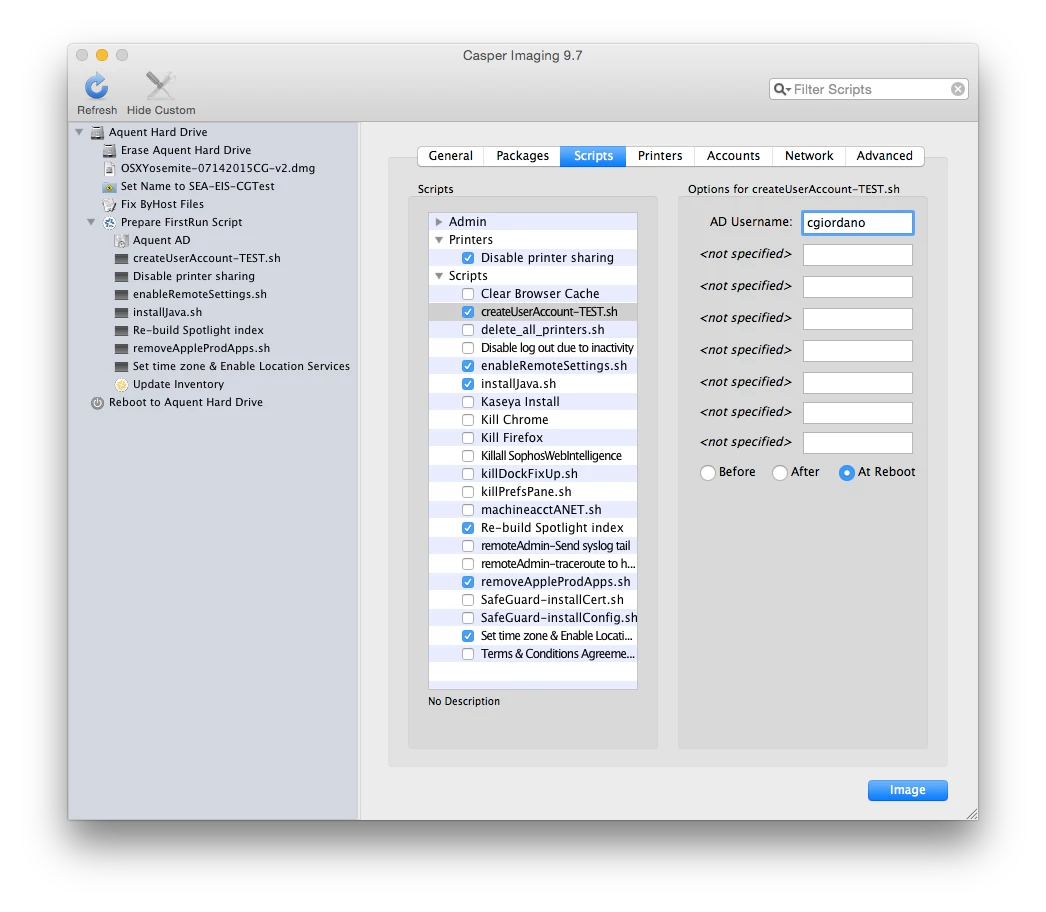1046x912 pixels.
Task: Click the Erase Aquent Hard Drive icon
Action: 109,150
